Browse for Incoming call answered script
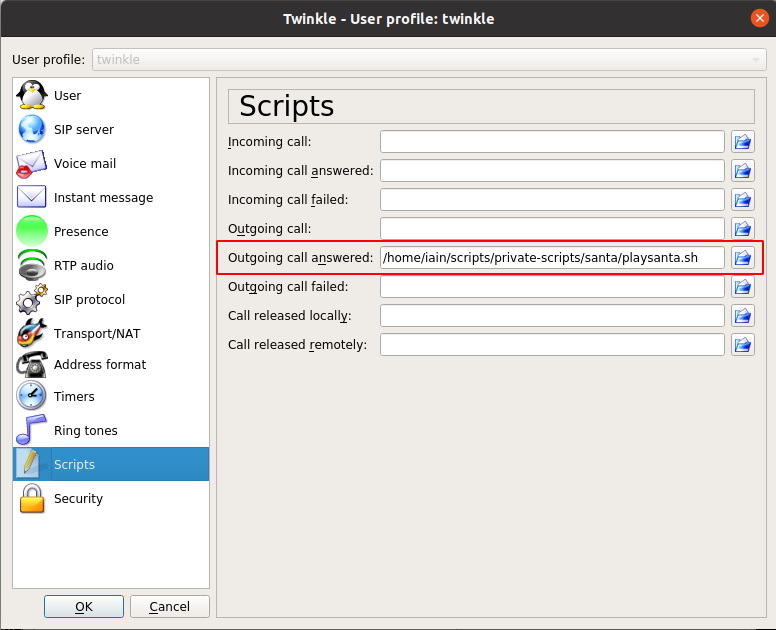Screen dimensions: 776x630 743,171
